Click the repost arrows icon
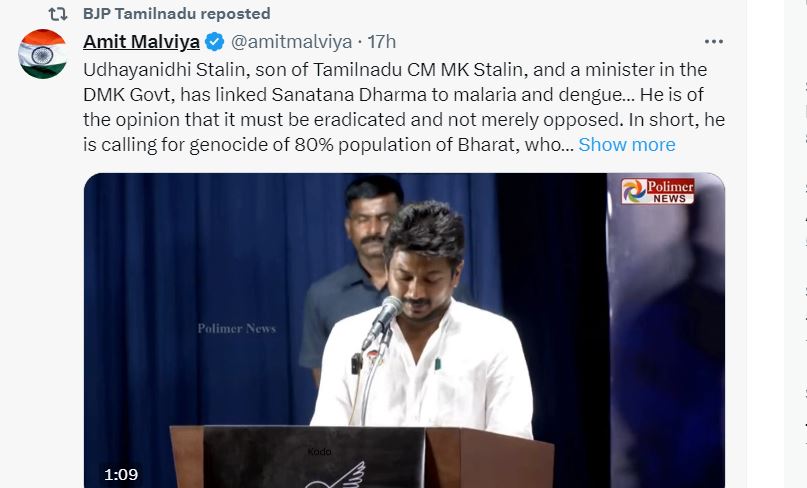Viewport: 807px width, 488px height. (x=58, y=14)
